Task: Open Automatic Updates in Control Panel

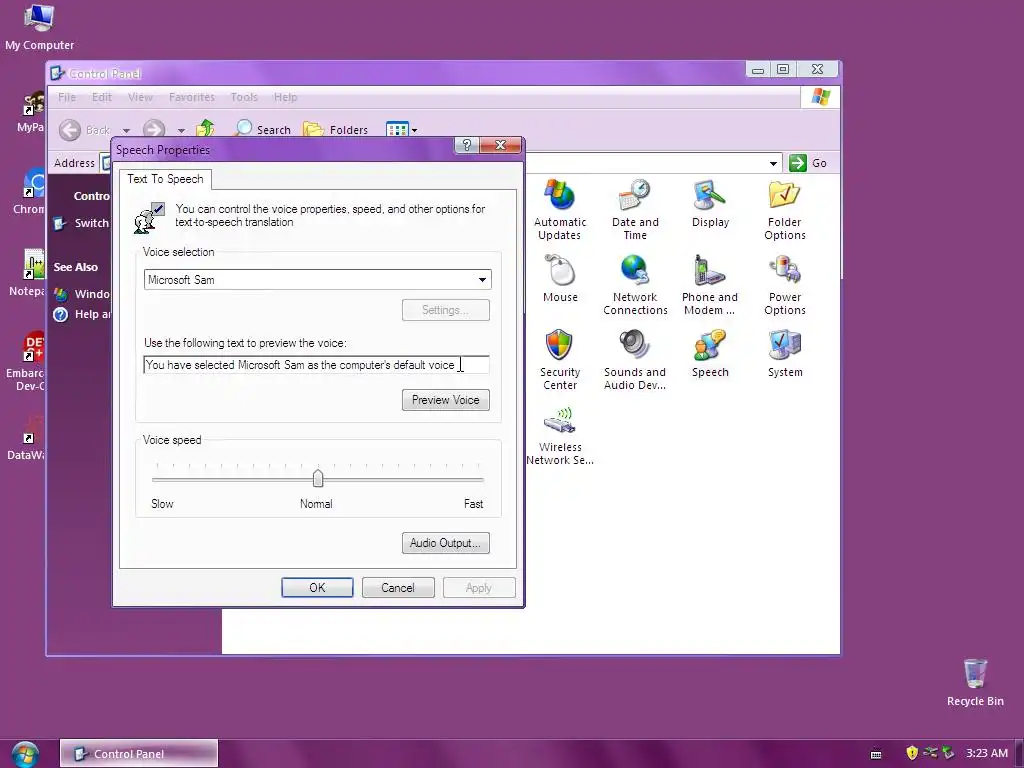Action: [560, 210]
